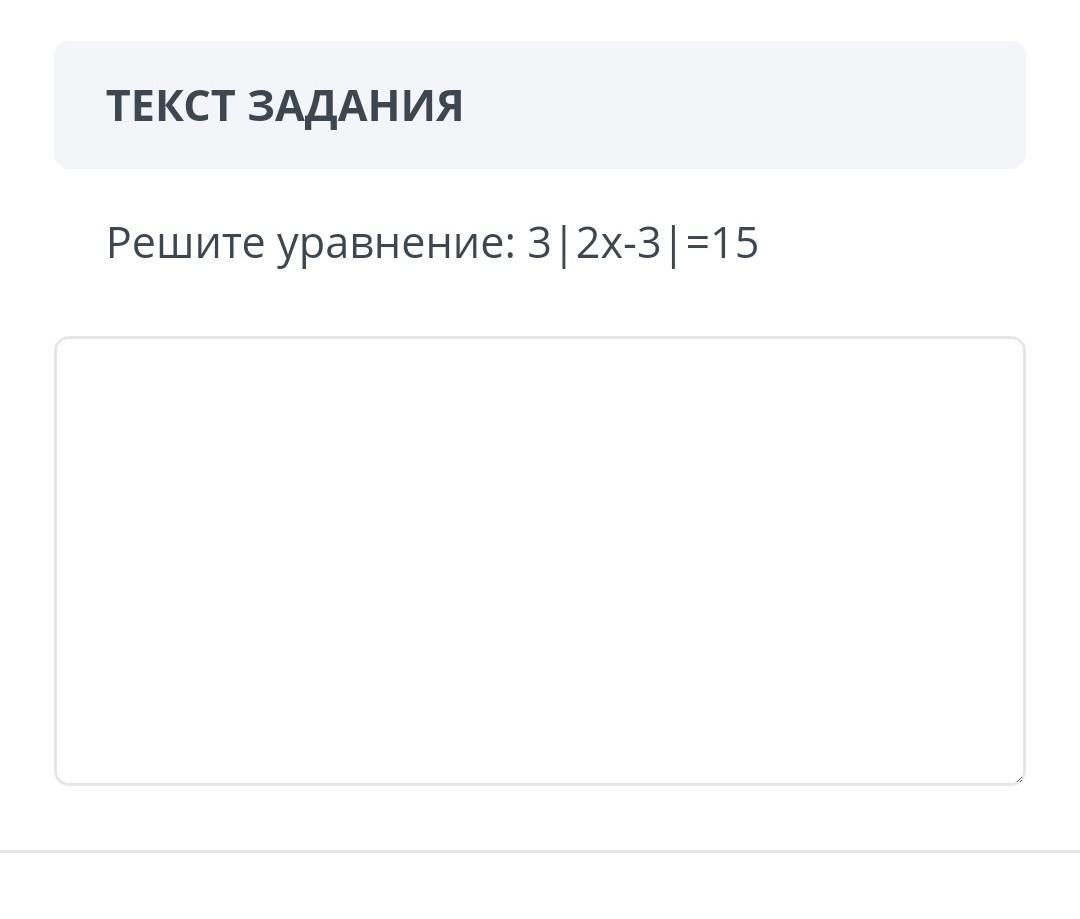Click the word "Решите" in the task
The width and height of the screenshot is (1080, 919).
(185, 243)
